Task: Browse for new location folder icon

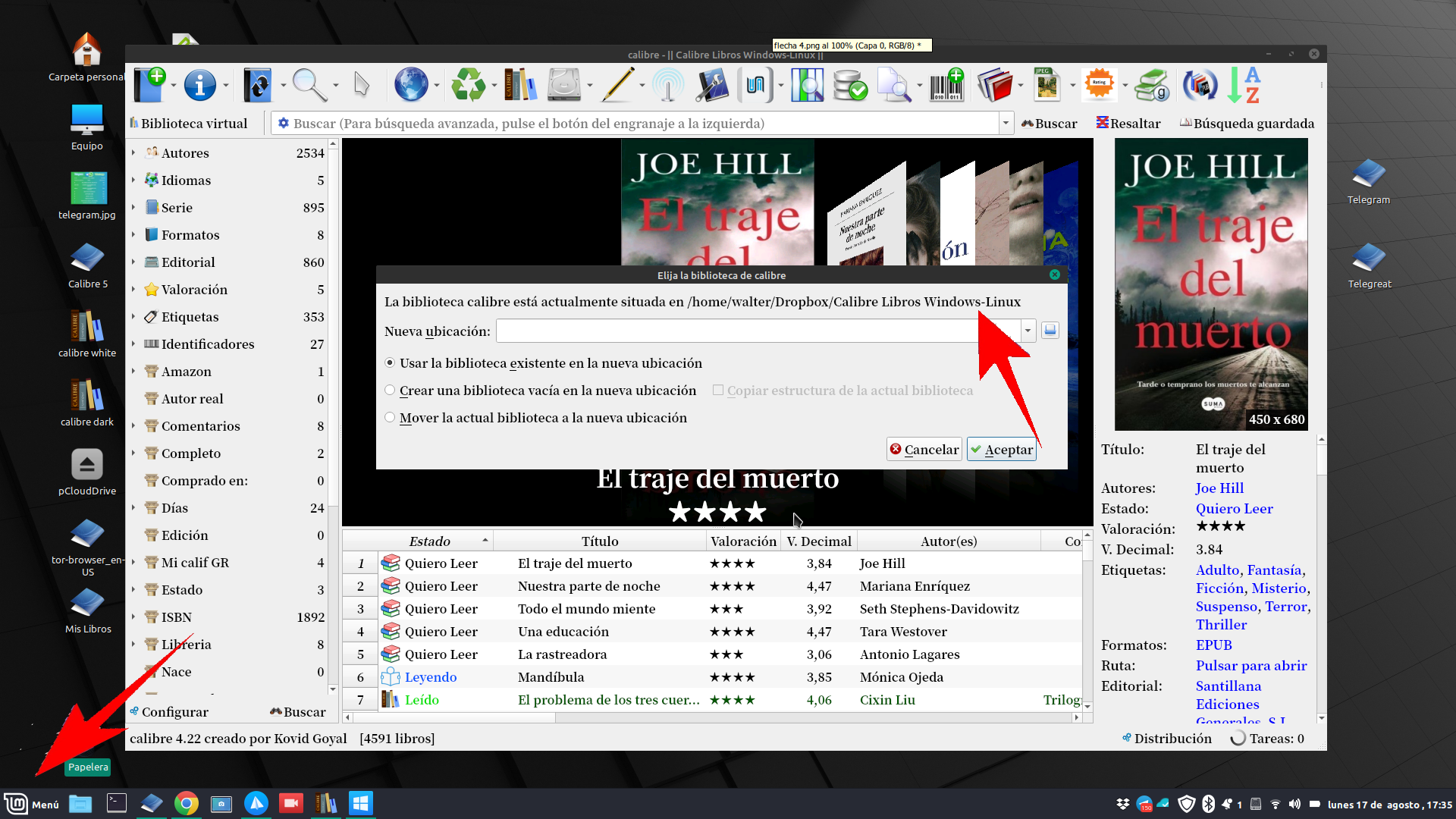Action: pyautogui.click(x=1050, y=330)
